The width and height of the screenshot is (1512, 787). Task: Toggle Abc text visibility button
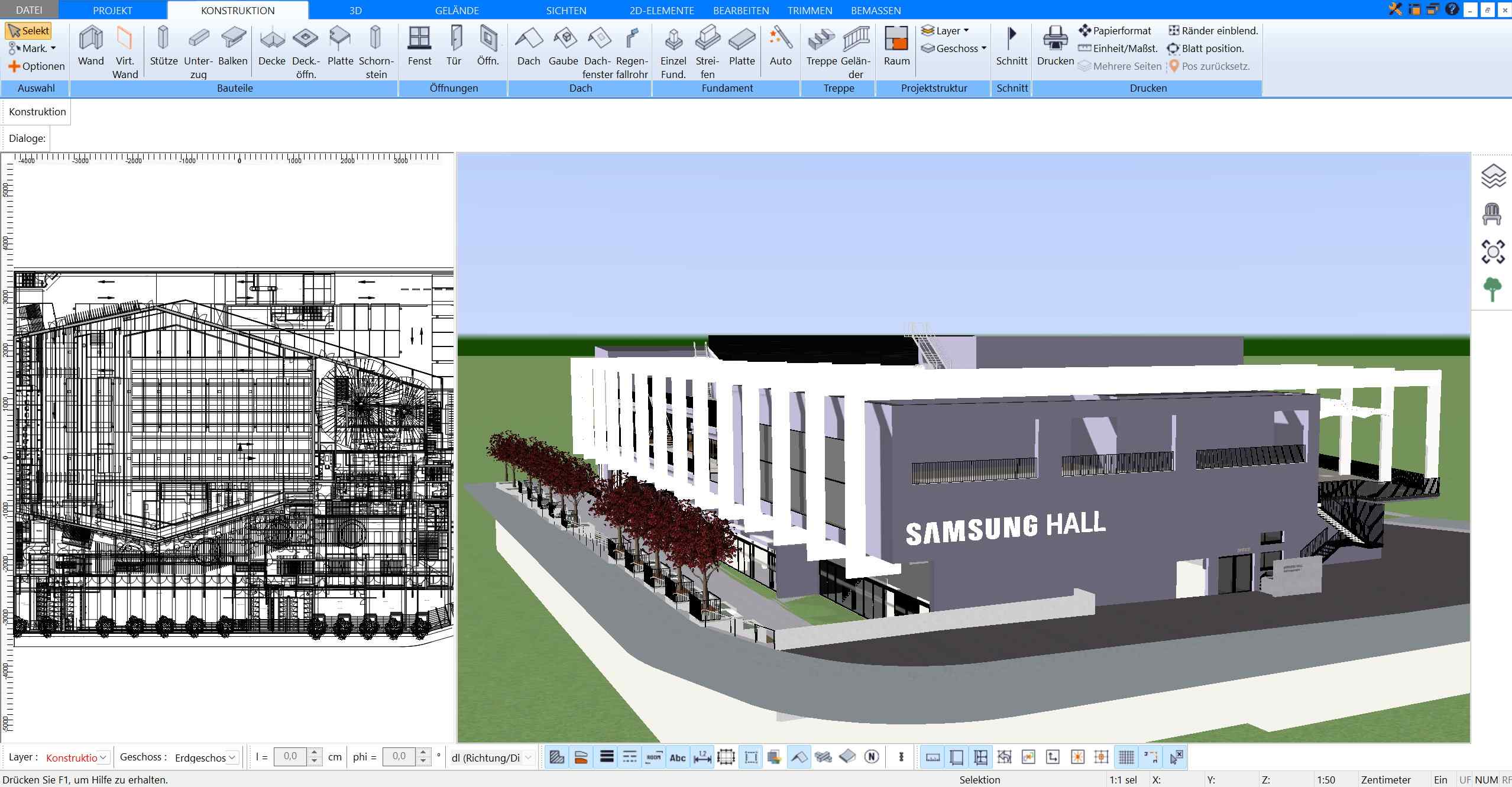[678, 757]
